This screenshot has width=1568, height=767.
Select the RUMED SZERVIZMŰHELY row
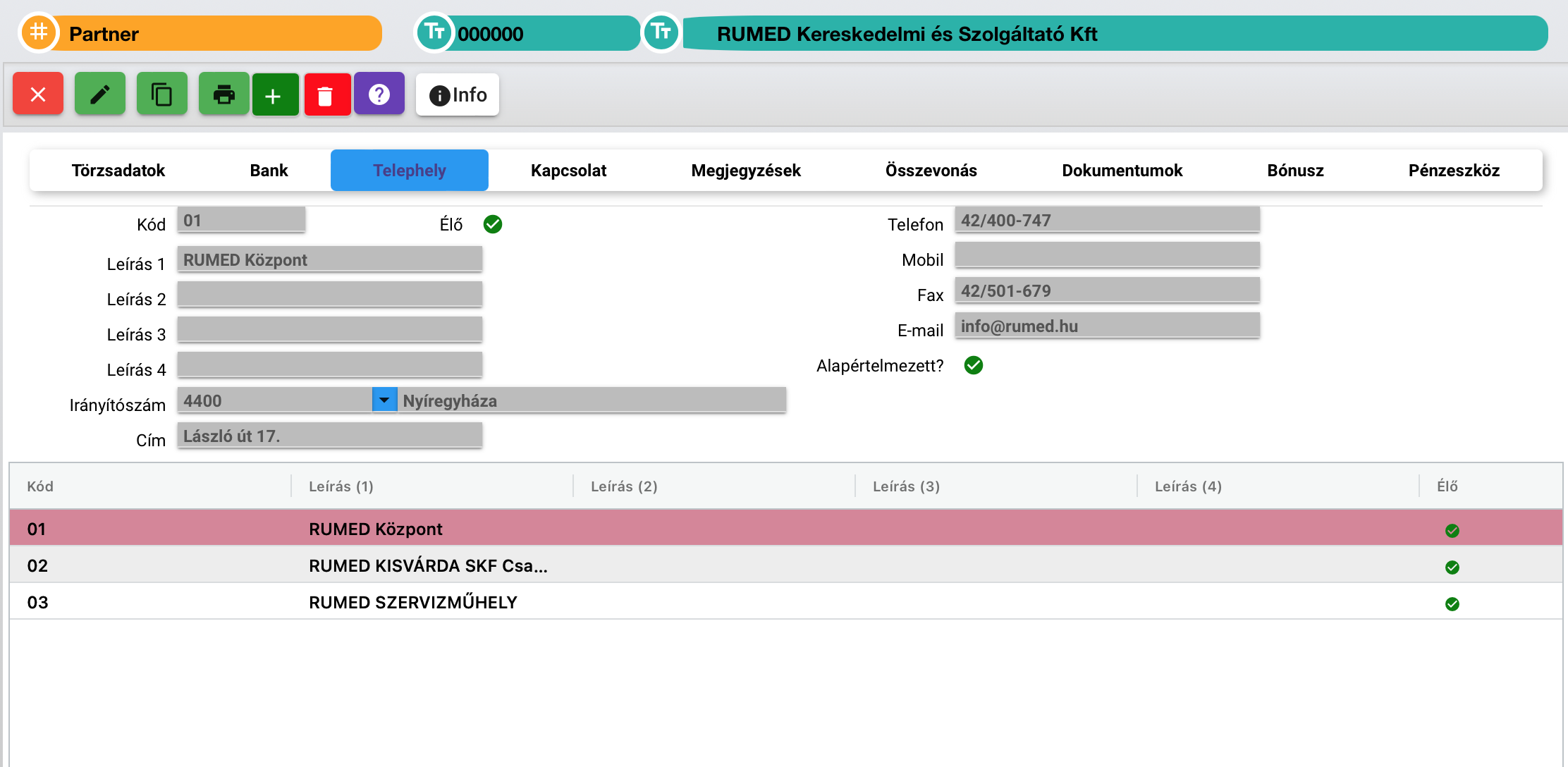point(786,602)
